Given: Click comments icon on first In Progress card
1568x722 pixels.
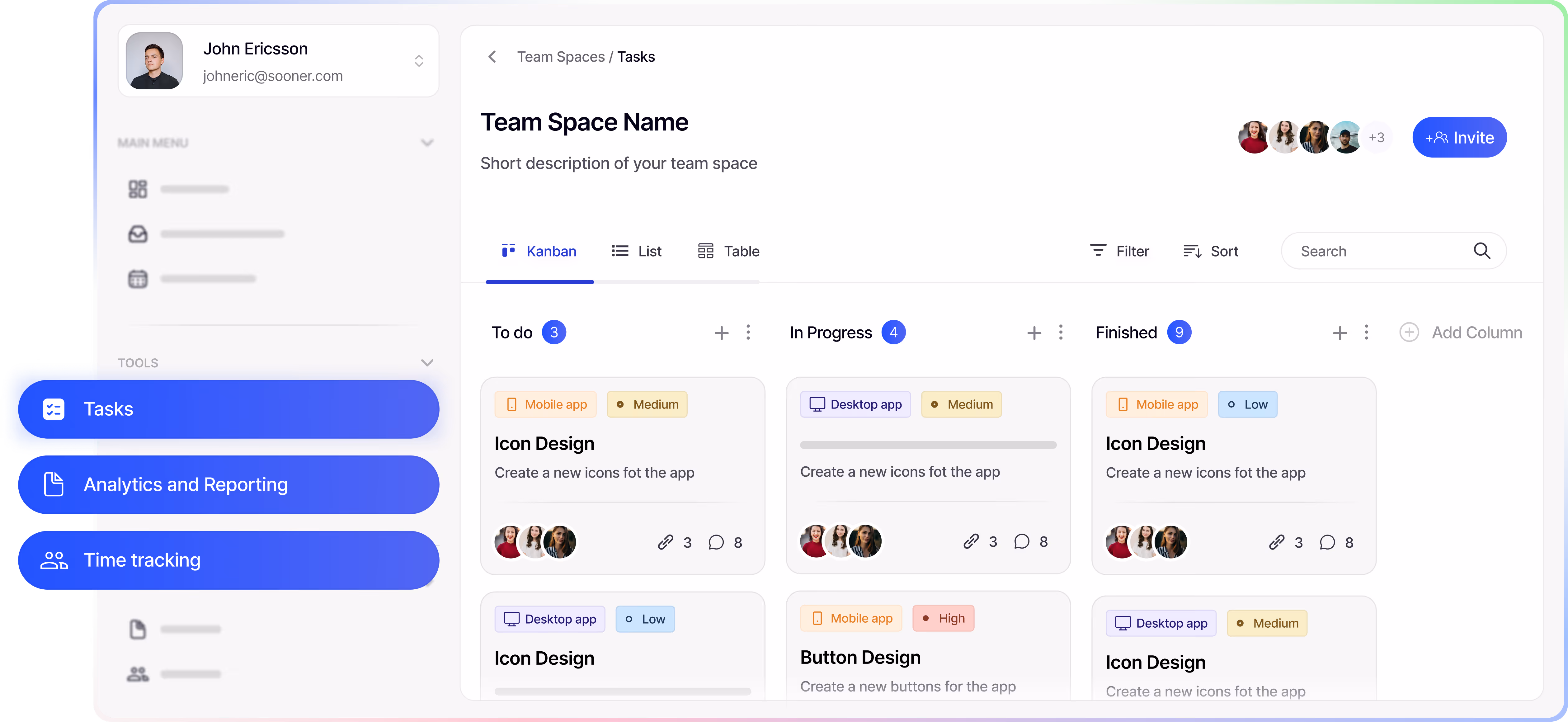Looking at the screenshot, I should (1021, 541).
